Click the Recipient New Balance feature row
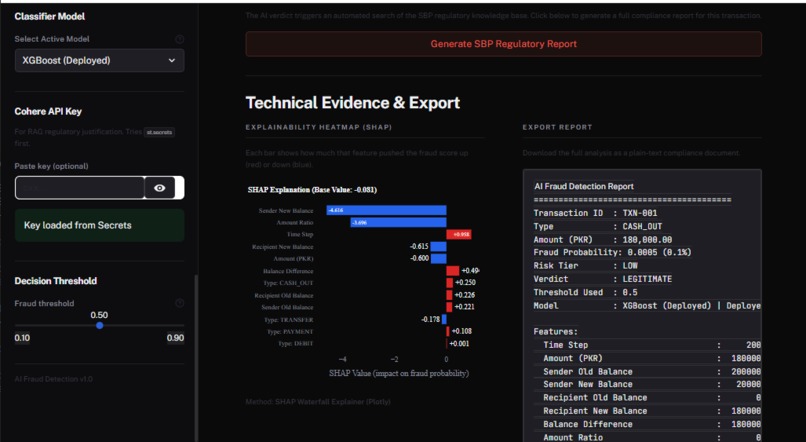This screenshot has height=442, width=806. (x=652, y=411)
